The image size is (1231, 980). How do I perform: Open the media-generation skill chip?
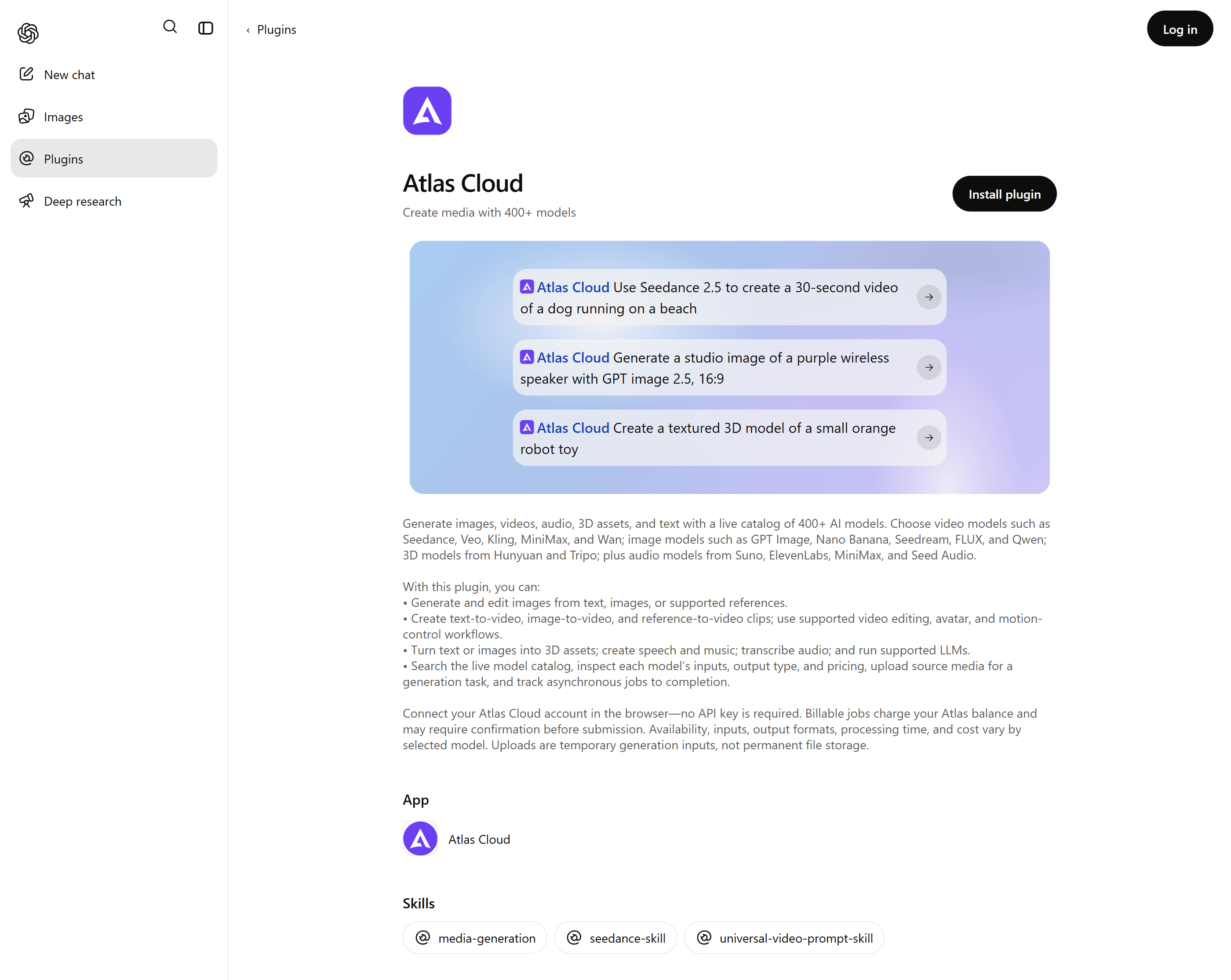click(x=474, y=937)
